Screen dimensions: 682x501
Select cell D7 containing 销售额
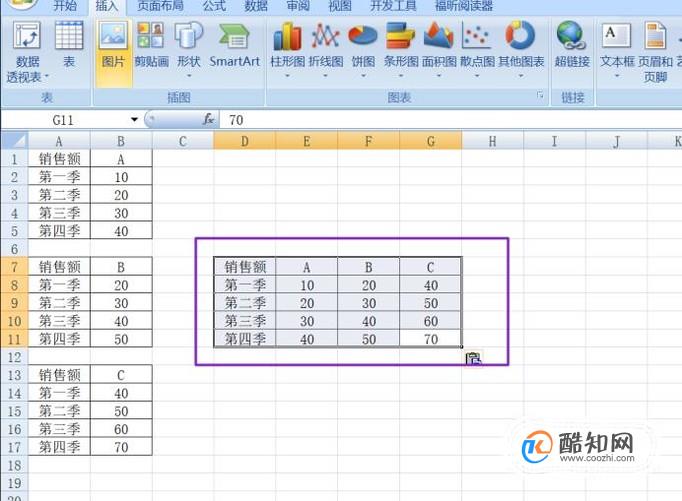pyautogui.click(x=244, y=267)
